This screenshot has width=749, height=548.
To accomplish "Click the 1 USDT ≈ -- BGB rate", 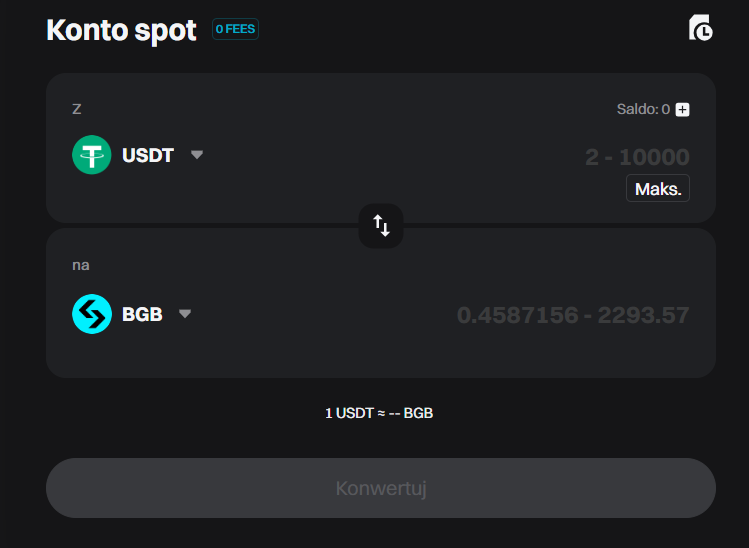I will 379,413.
